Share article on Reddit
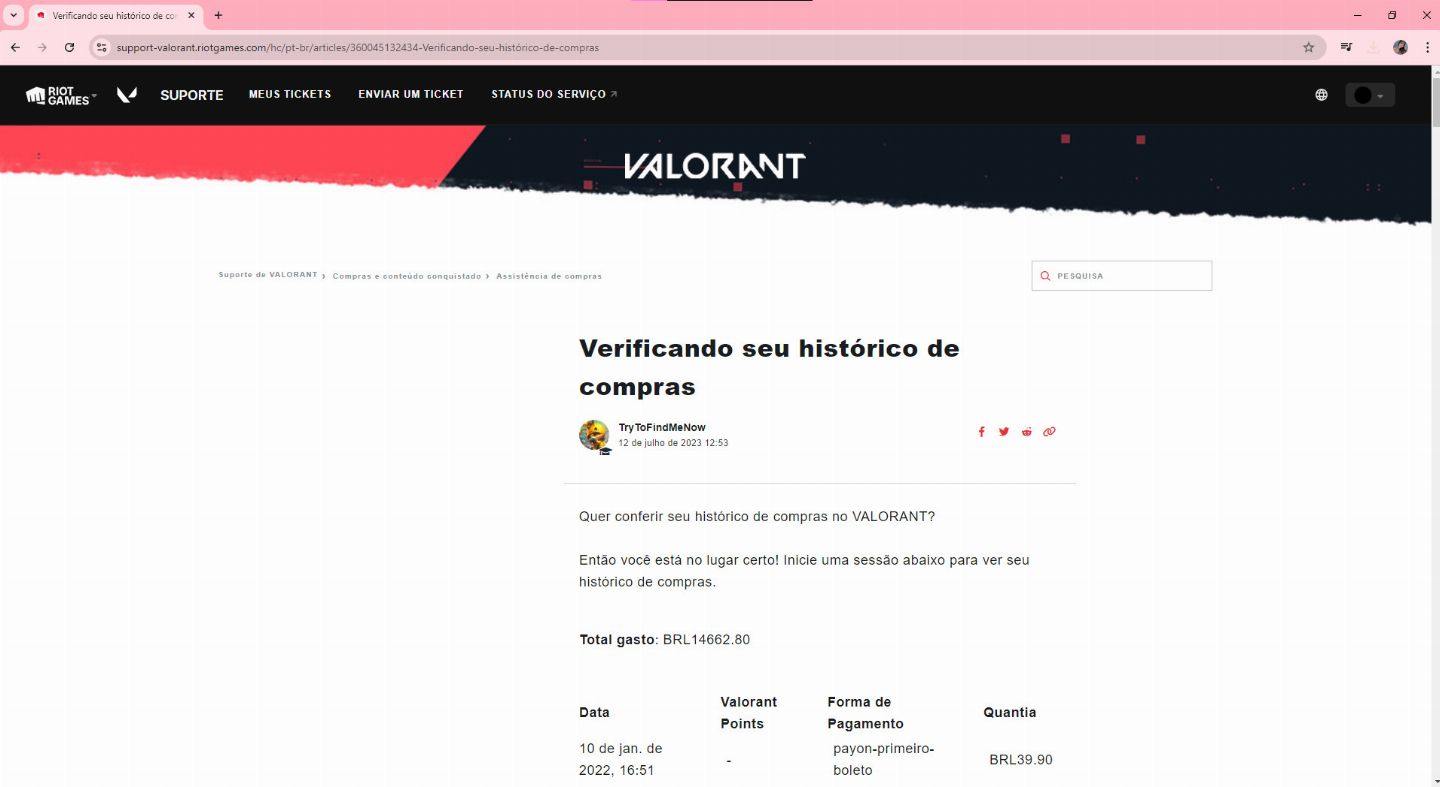The image size is (1440, 787). click(x=1027, y=432)
